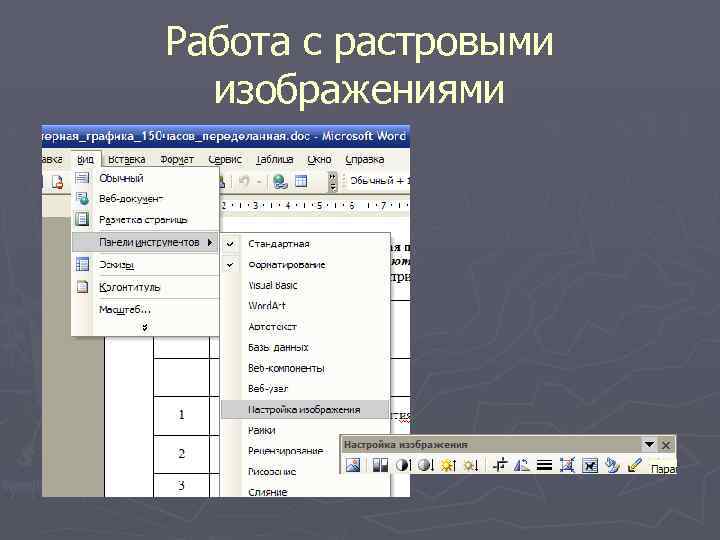Select Колонтитулы in the Вид menu

pos(145,287)
